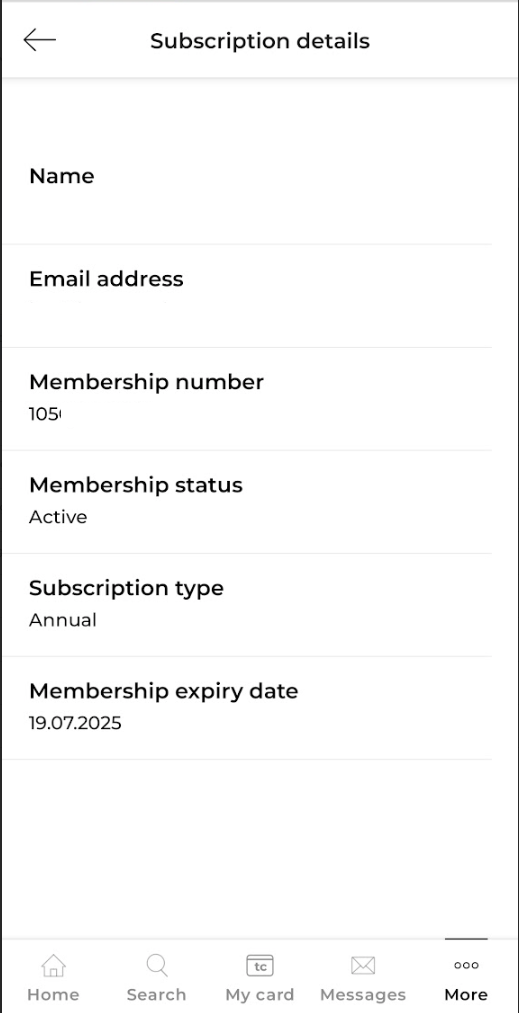Tap the expiry date 19.07.2025
The width and height of the screenshot is (519, 1013).
pyautogui.click(x=75, y=723)
